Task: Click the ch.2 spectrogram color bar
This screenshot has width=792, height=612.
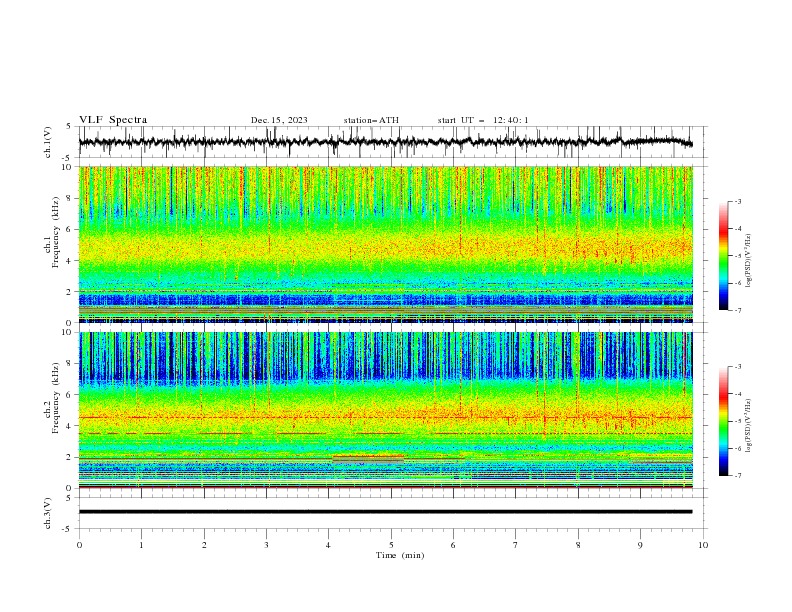Action: 723,421
